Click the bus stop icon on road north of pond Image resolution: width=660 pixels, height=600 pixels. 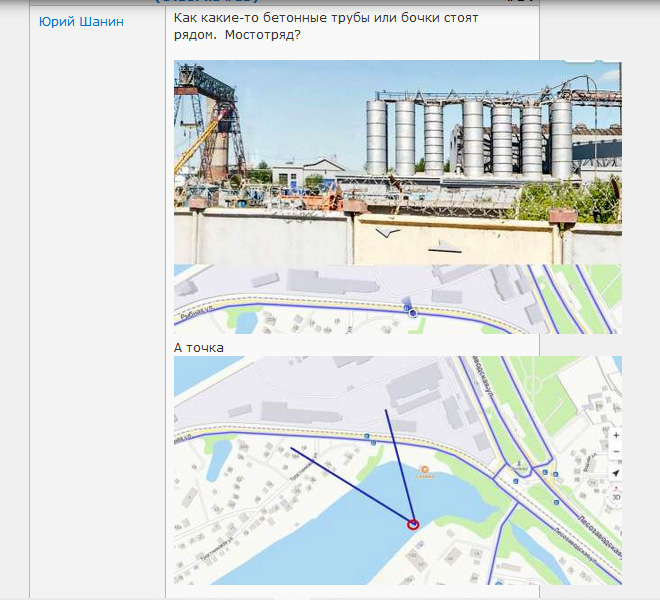(369, 436)
